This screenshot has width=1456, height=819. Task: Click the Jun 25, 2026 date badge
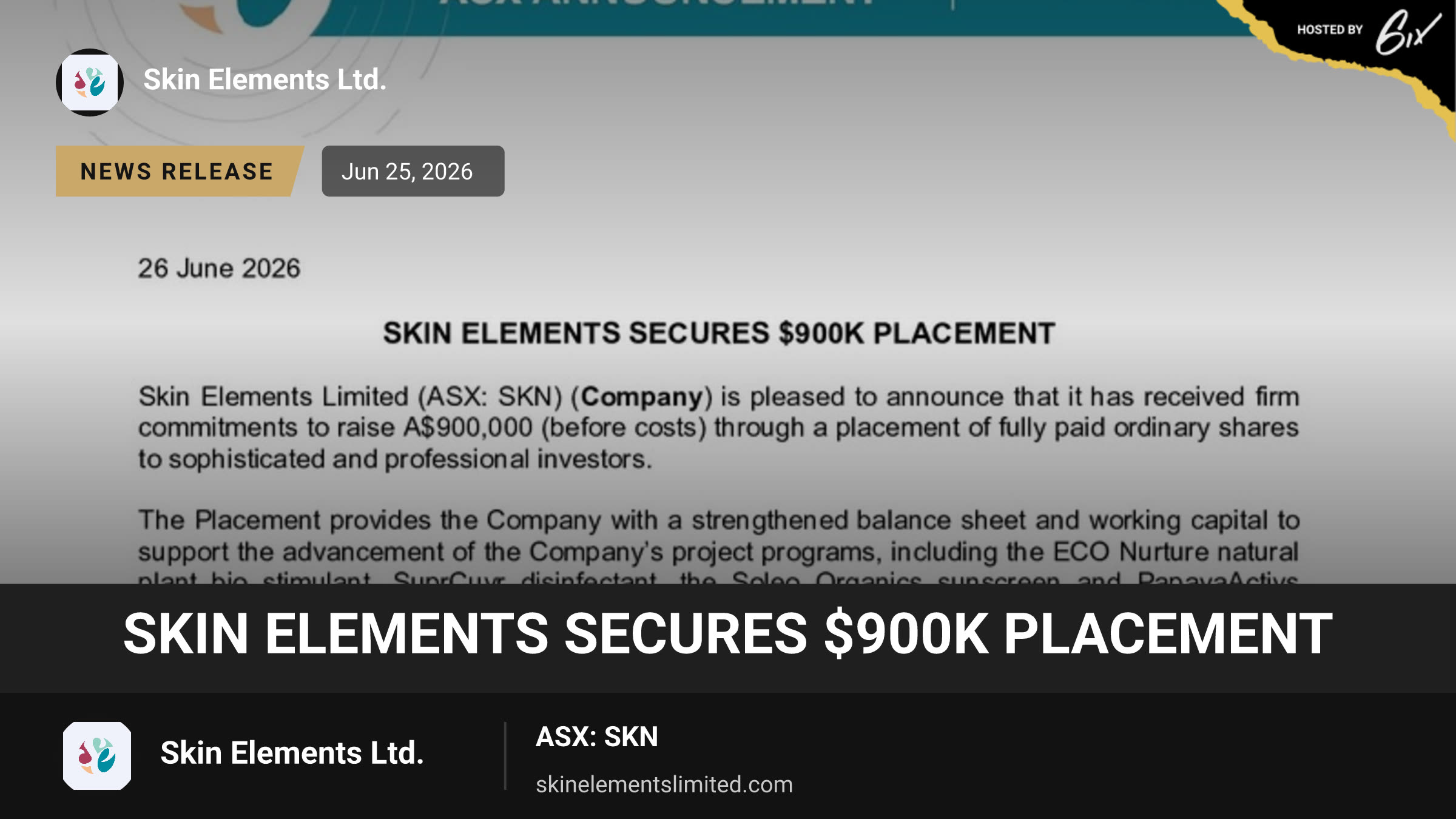(x=413, y=171)
